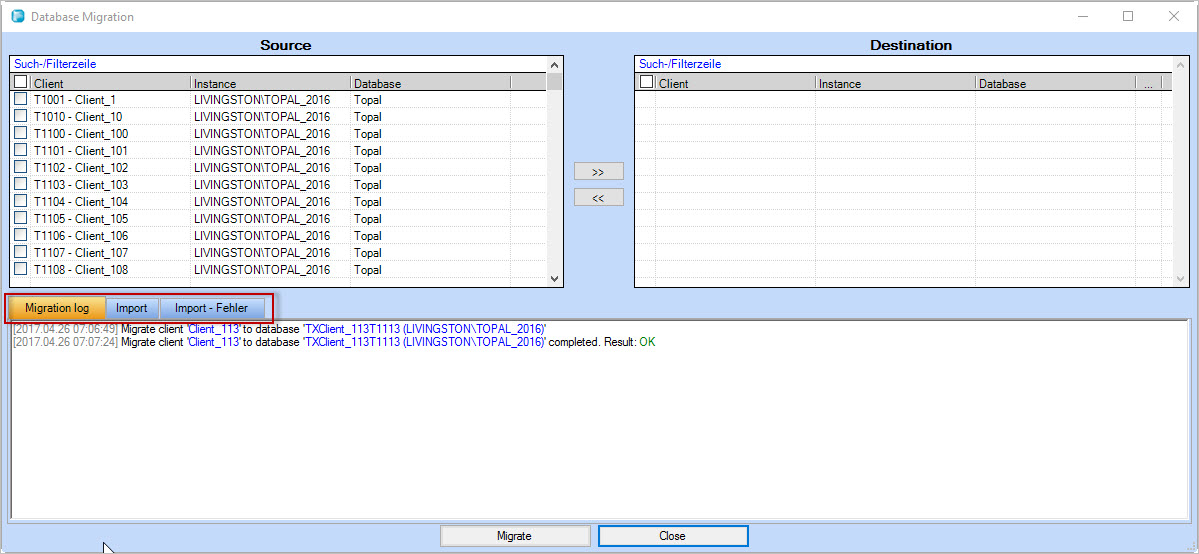Viewport: 1199px width, 554px height.
Task: Toggle the select-all checkbox in Source header
Action: (x=20, y=83)
